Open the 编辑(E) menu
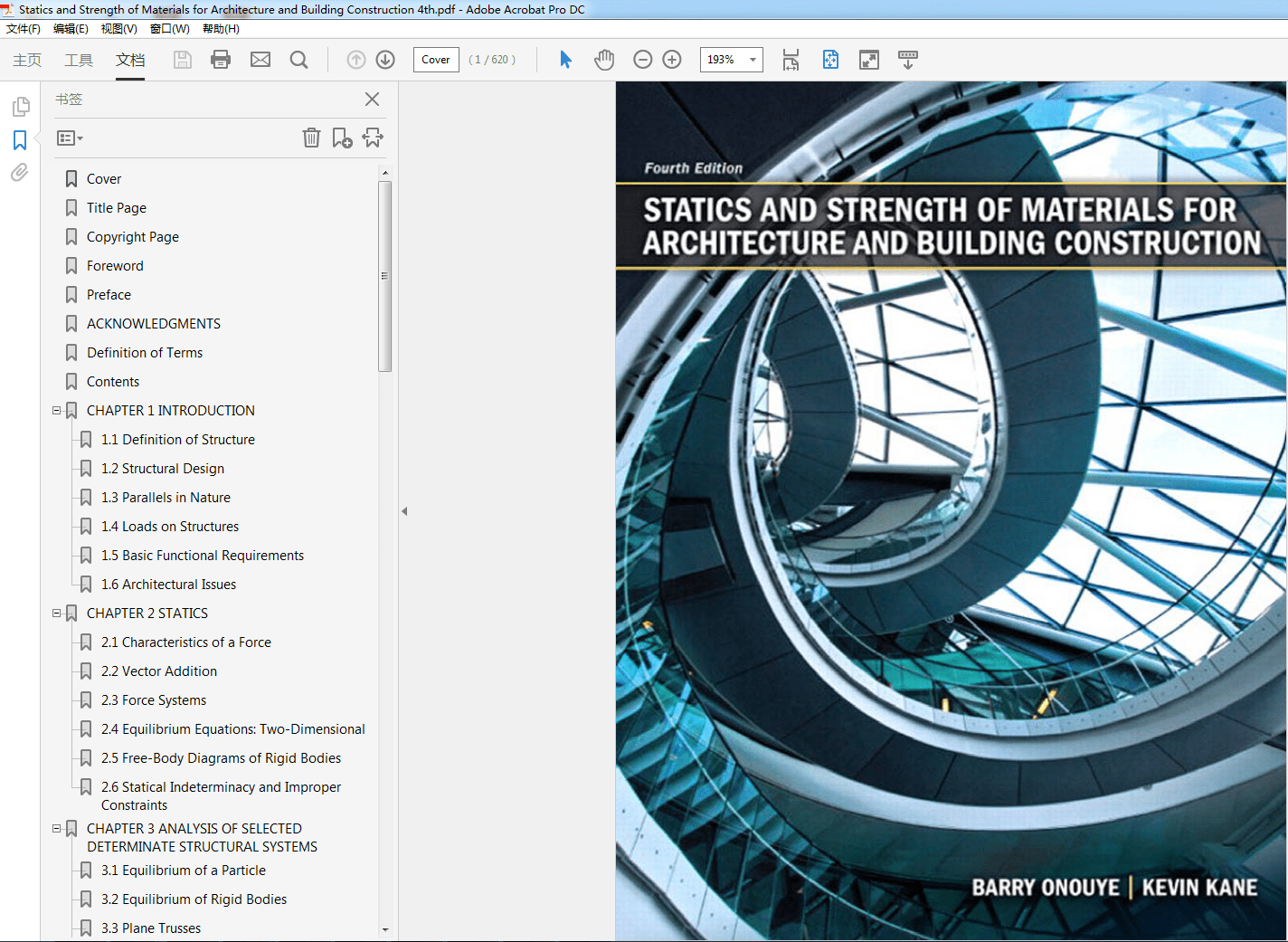1288x942 pixels. point(71,29)
